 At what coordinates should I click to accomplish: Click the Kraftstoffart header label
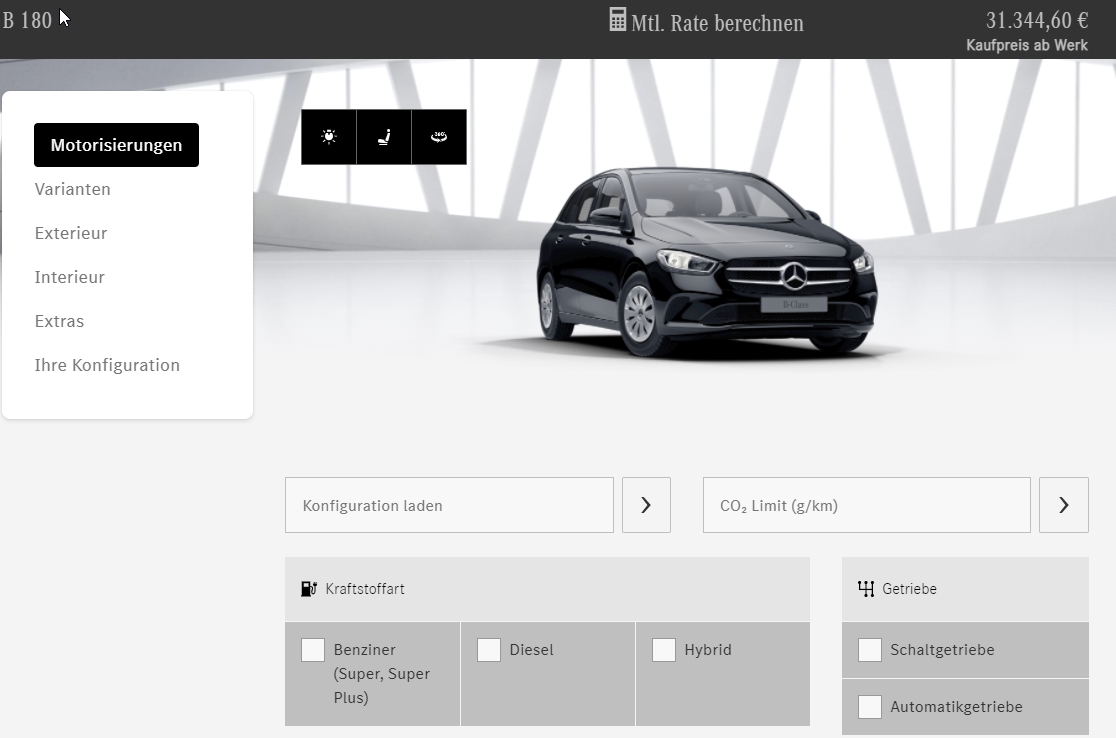[365, 589]
